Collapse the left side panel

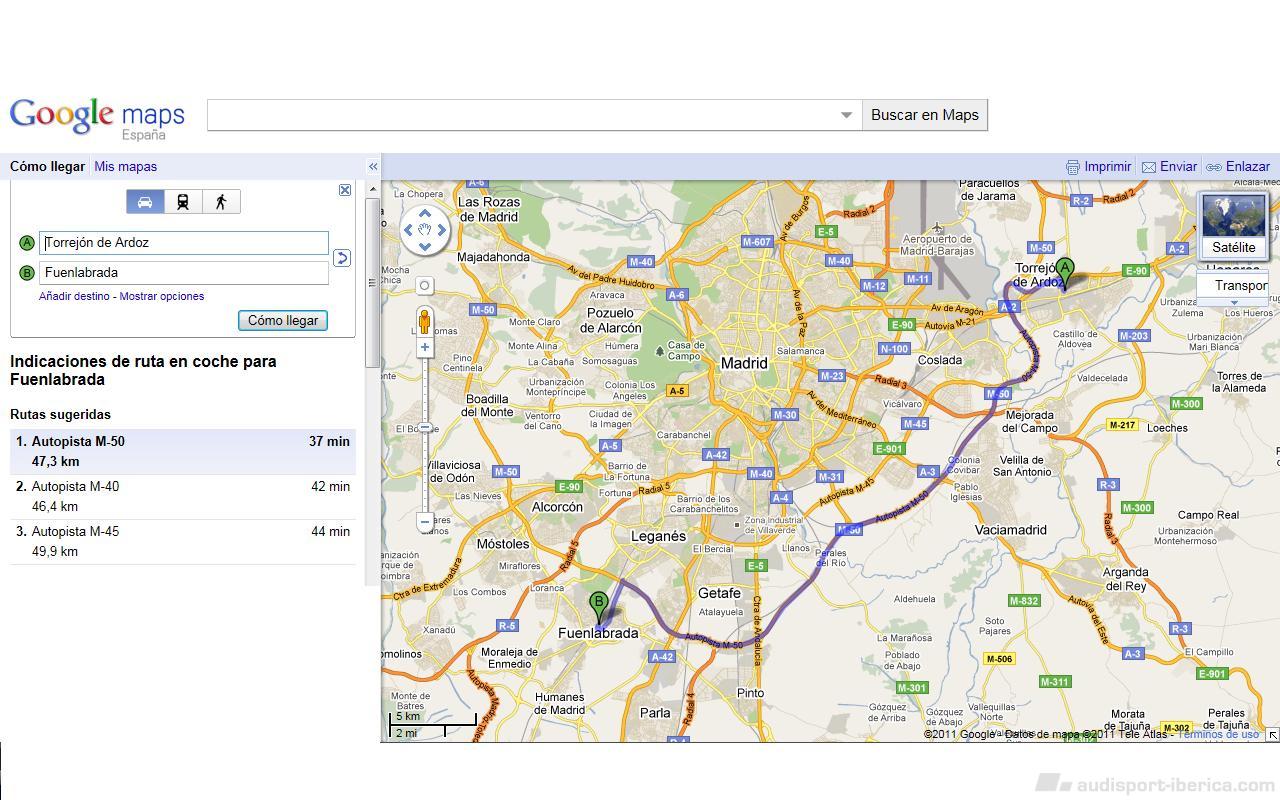click(373, 167)
